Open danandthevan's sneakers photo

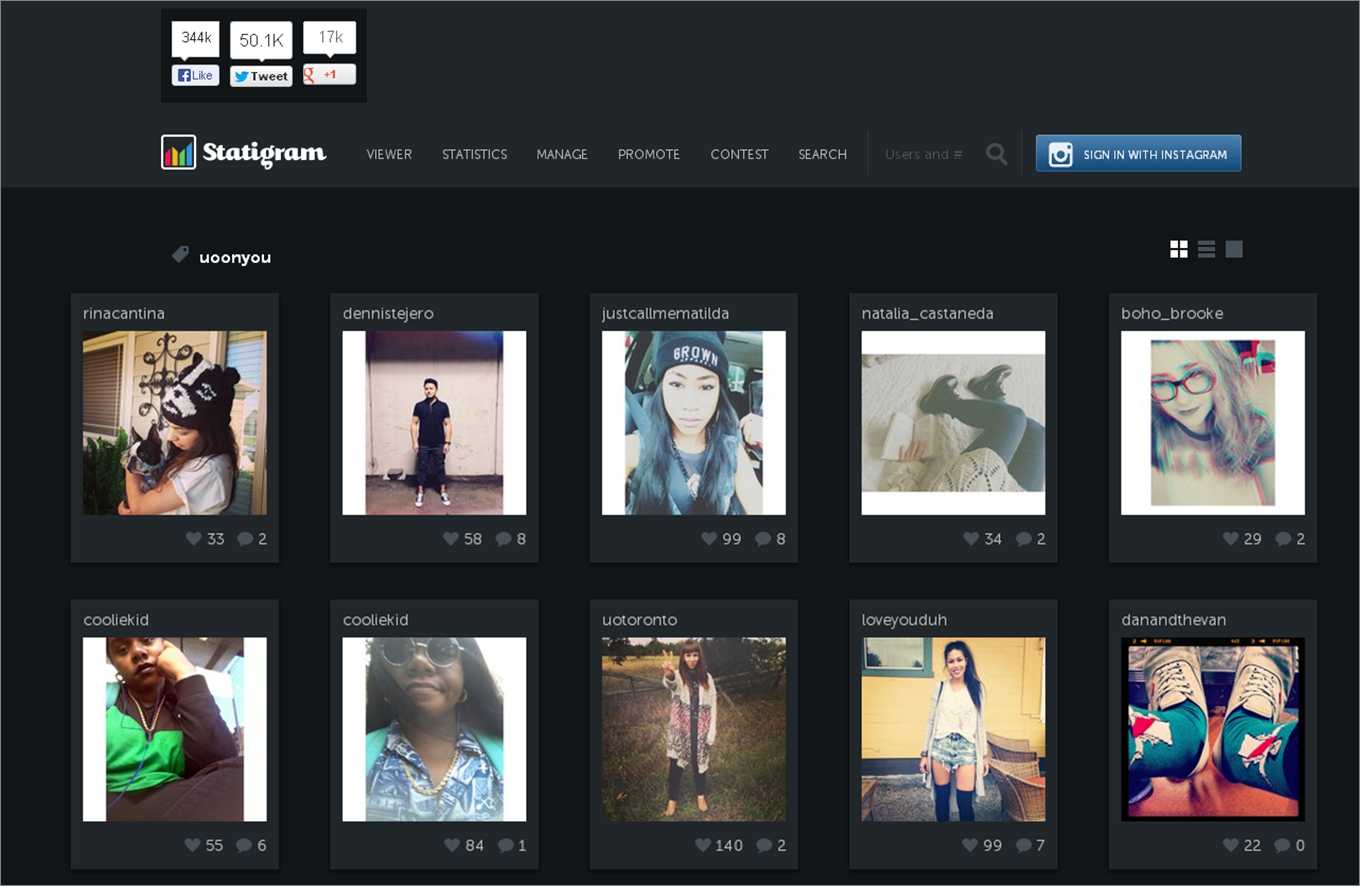[x=1213, y=730]
